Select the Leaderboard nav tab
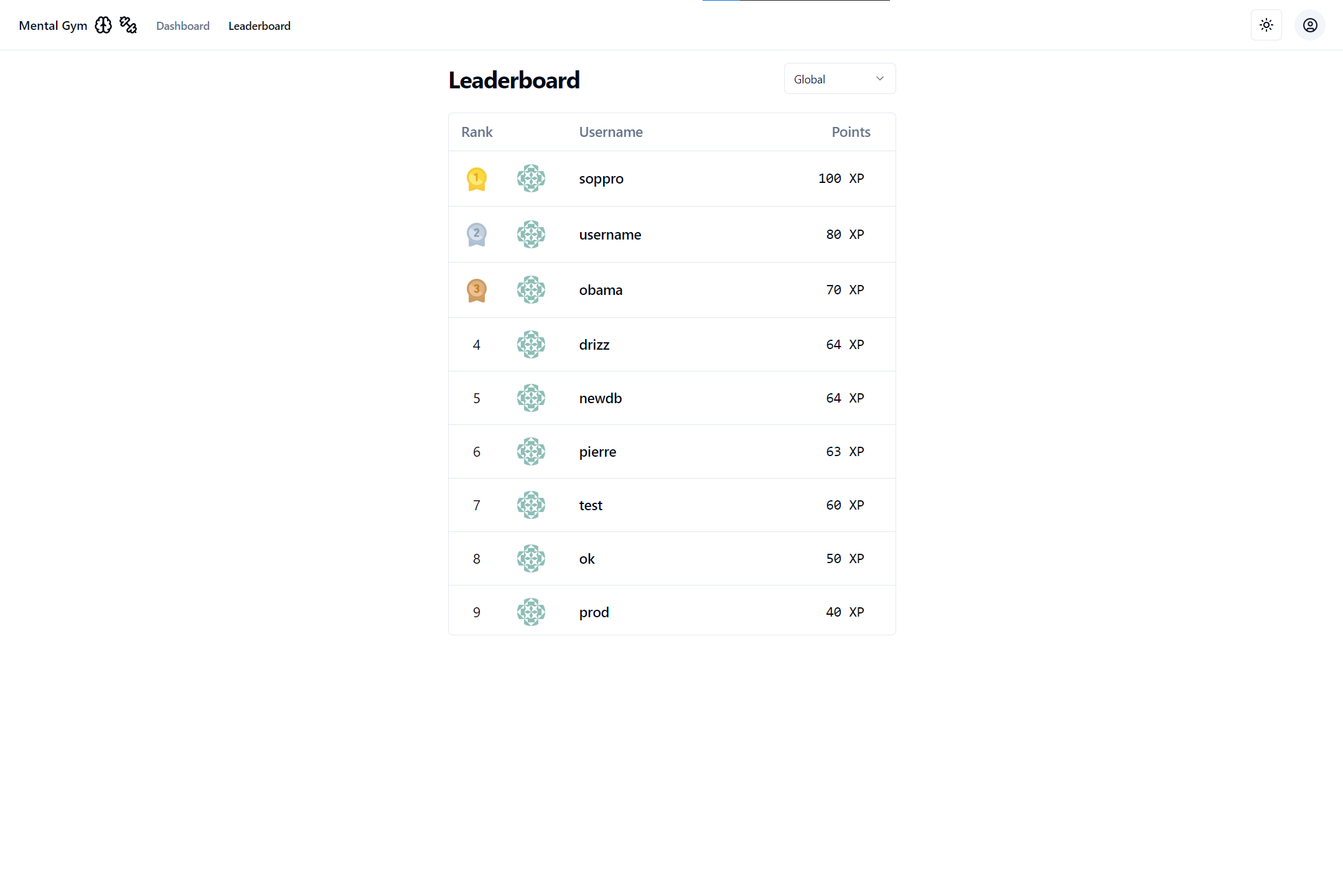The height and width of the screenshot is (896, 1343). click(x=259, y=26)
